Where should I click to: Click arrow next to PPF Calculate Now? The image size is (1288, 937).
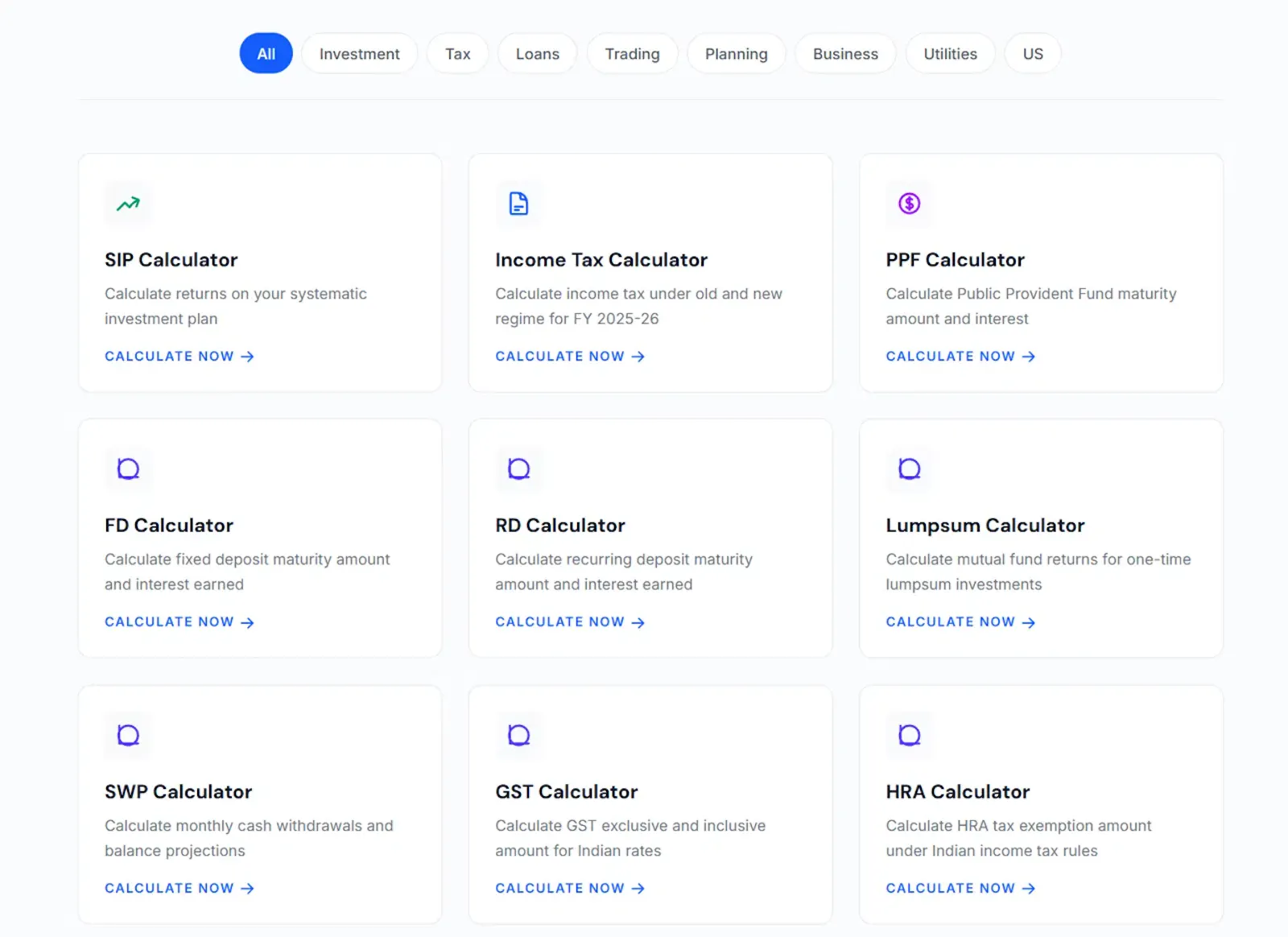coord(1029,357)
